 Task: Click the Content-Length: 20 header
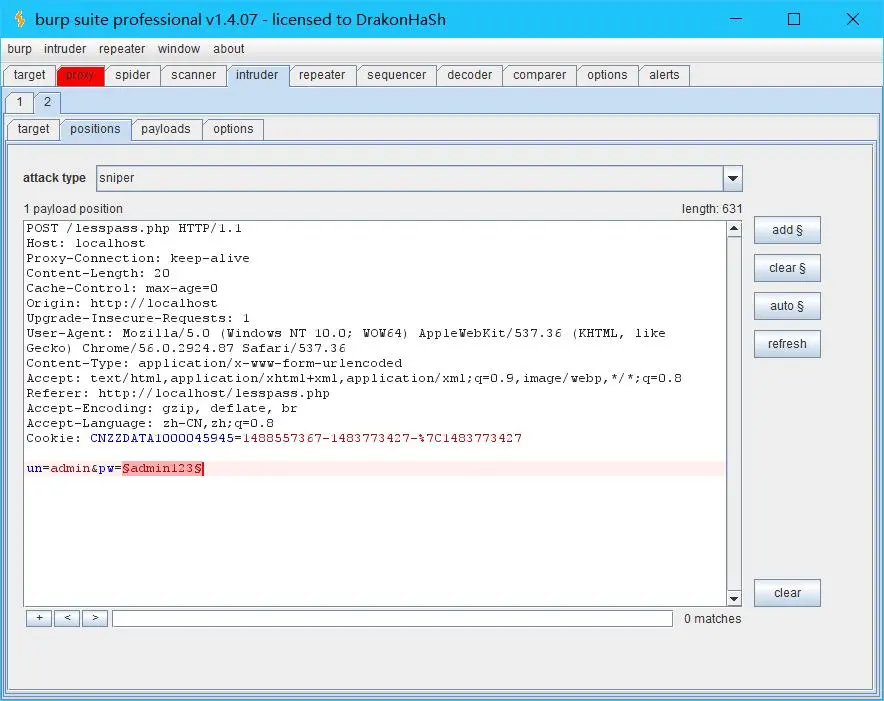(x=98, y=274)
